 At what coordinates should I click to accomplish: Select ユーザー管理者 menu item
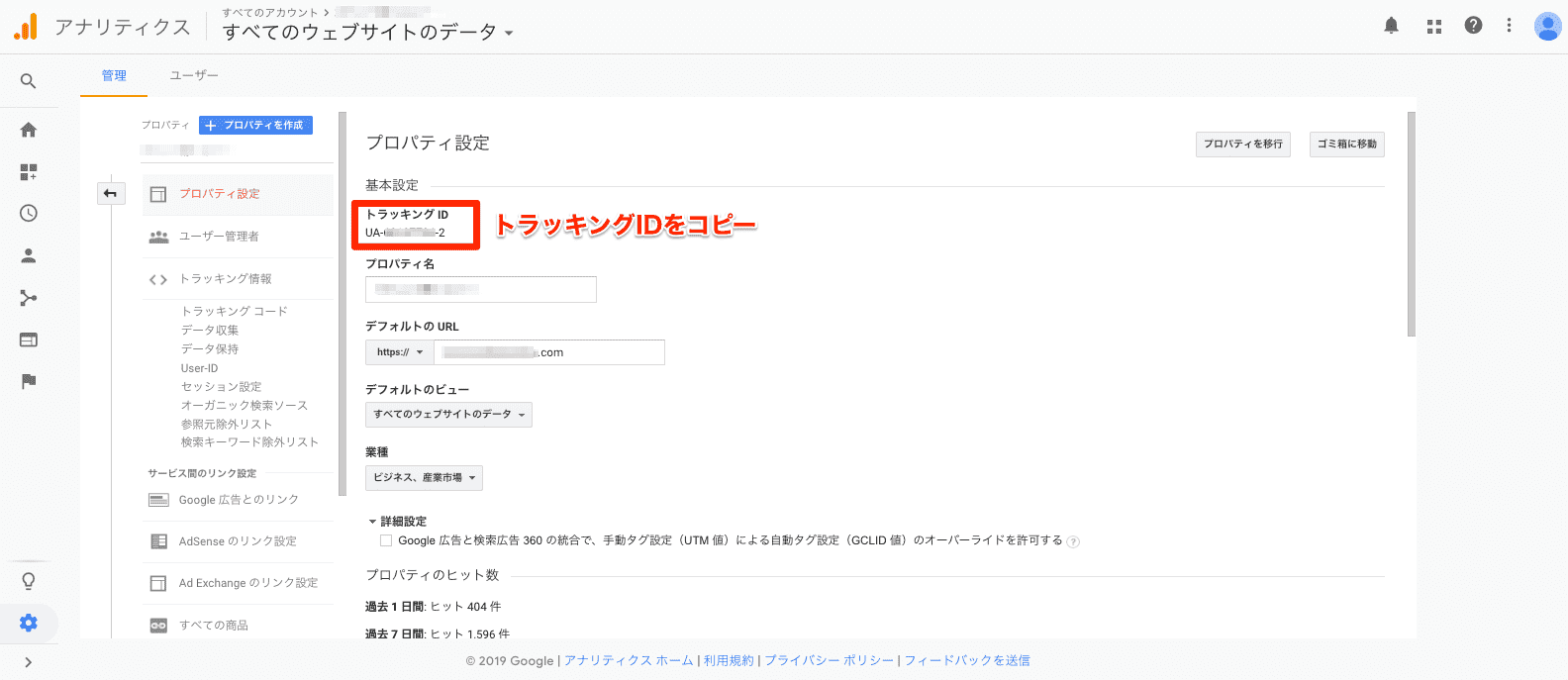pyautogui.click(x=238, y=237)
